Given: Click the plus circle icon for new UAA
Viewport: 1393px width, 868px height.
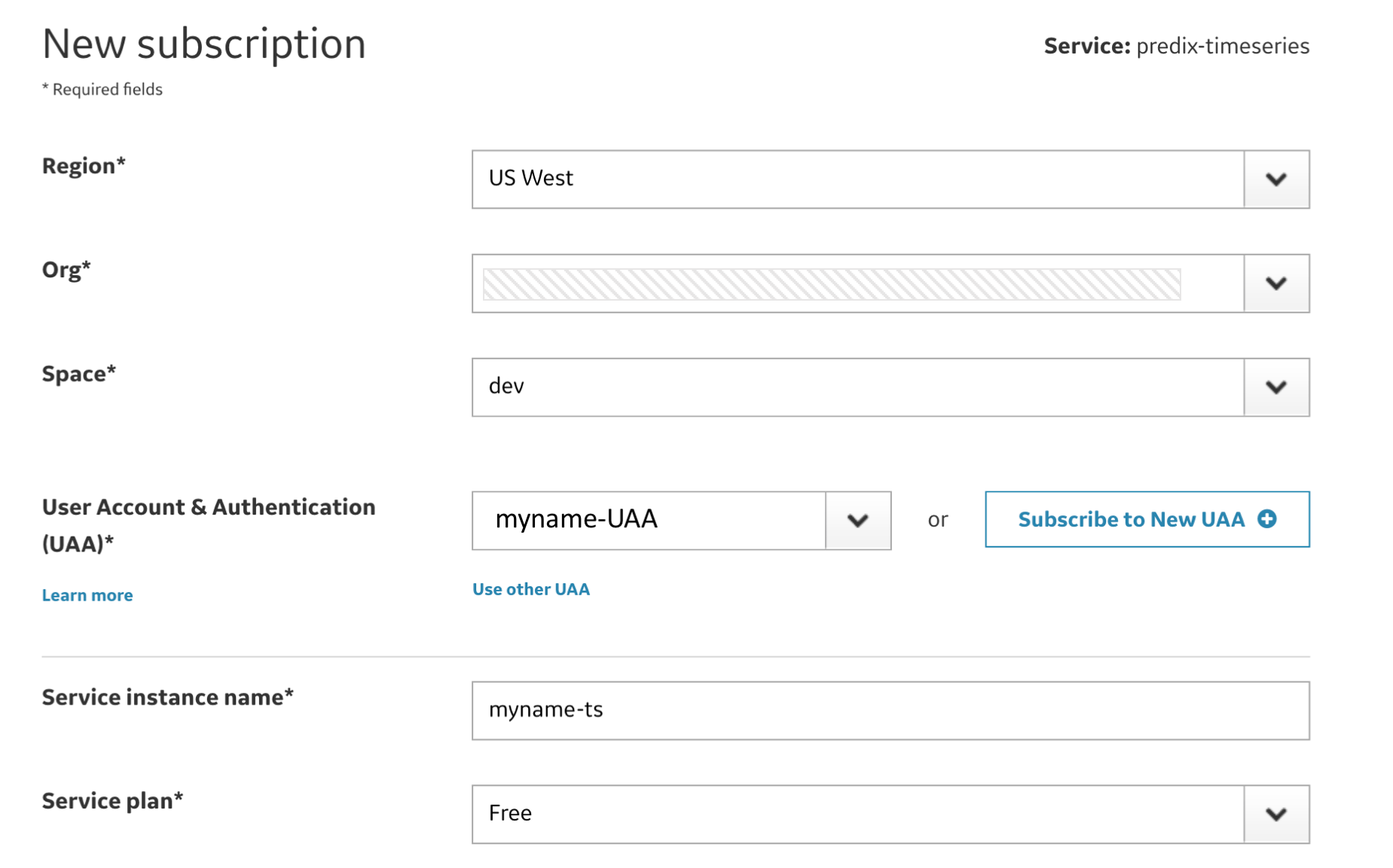Looking at the screenshot, I should 1267,519.
